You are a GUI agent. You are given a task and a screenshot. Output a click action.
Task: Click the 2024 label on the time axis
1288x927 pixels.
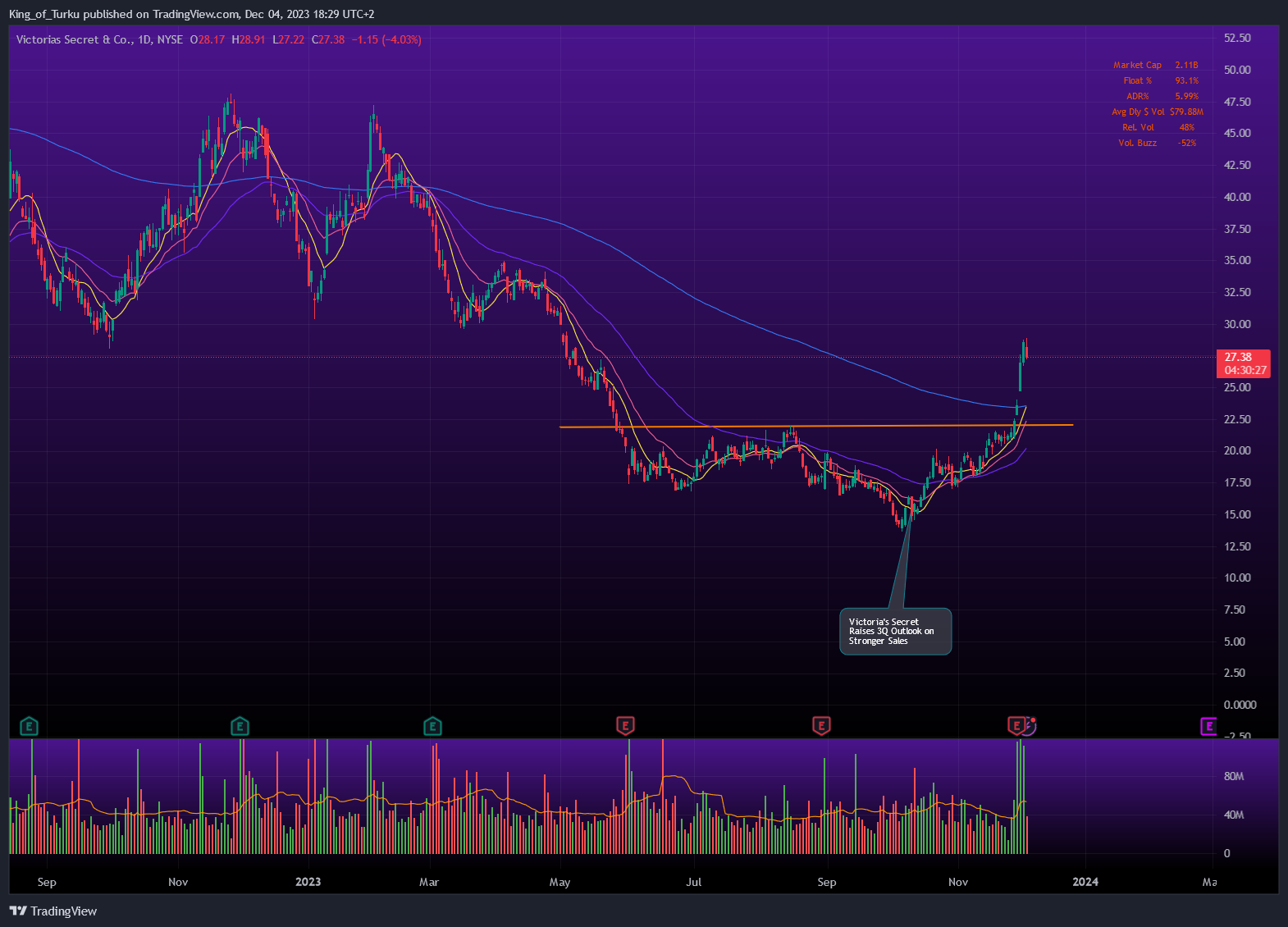coord(1085,882)
